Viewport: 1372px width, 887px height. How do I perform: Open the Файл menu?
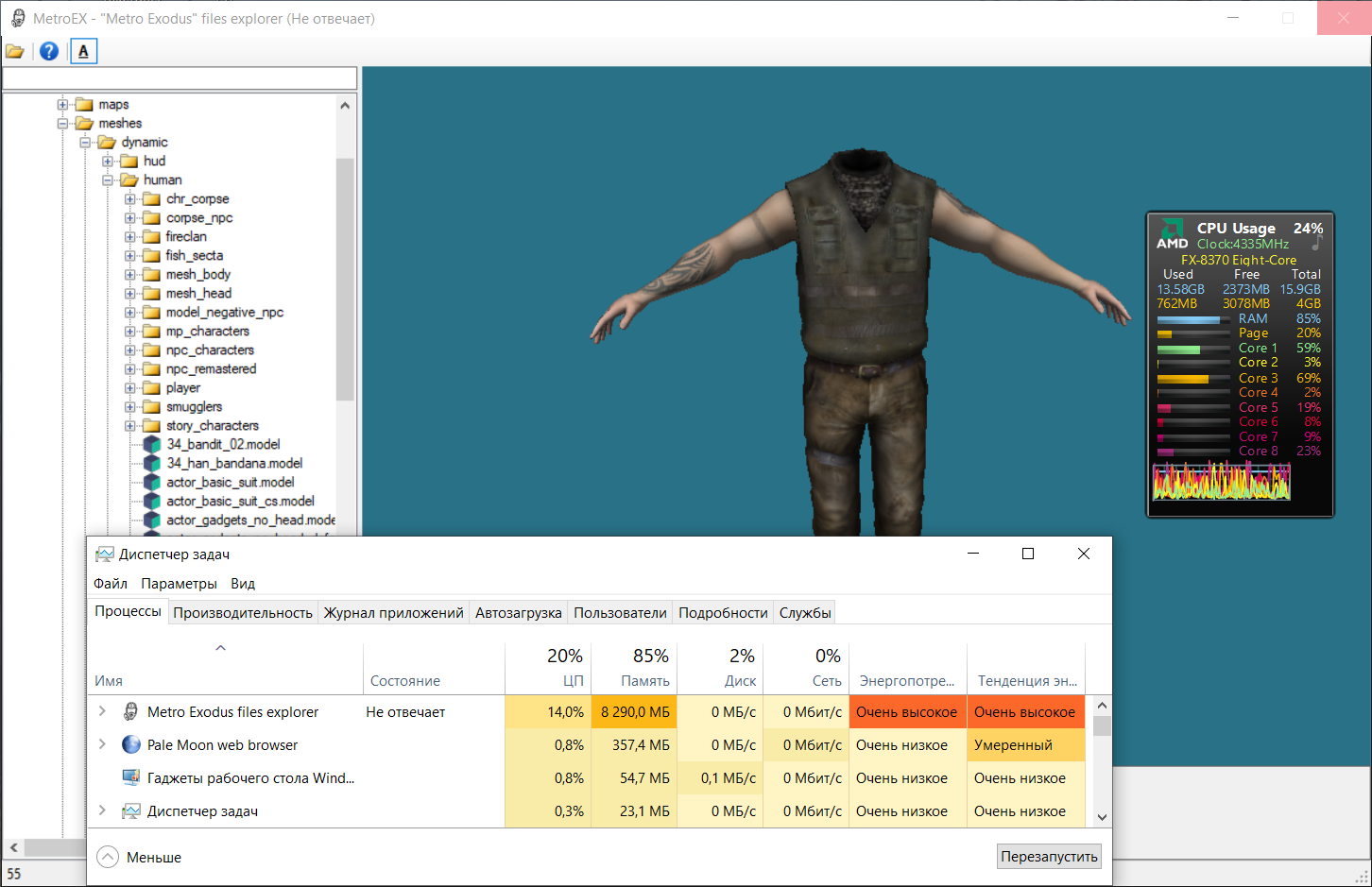(x=111, y=584)
